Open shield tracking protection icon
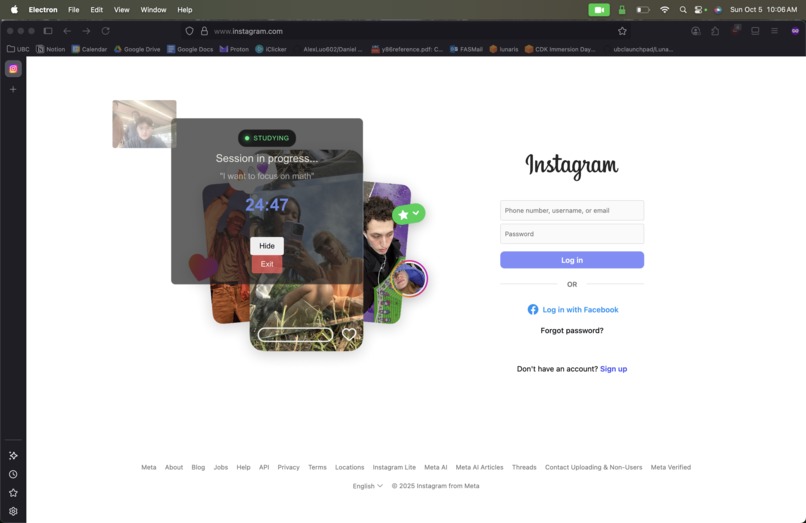 point(189,31)
